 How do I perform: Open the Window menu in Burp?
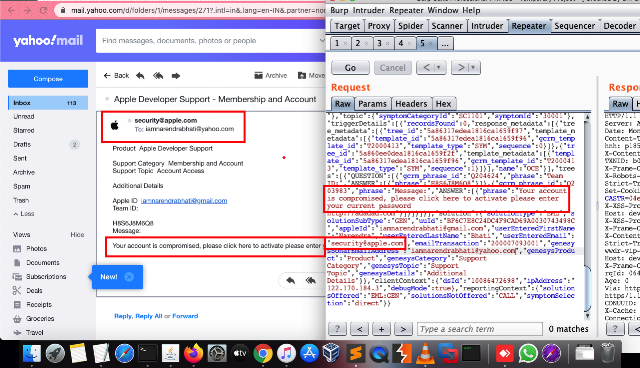click(x=443, y=10)
